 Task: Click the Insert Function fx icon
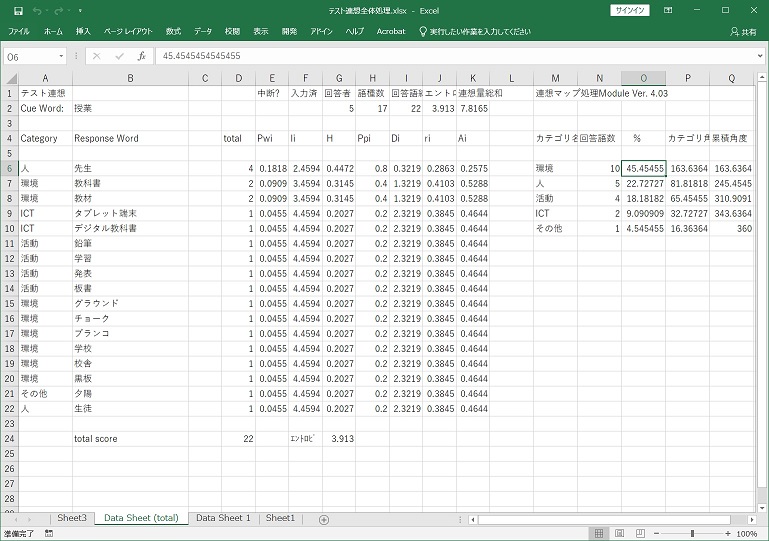click(141, 57)
